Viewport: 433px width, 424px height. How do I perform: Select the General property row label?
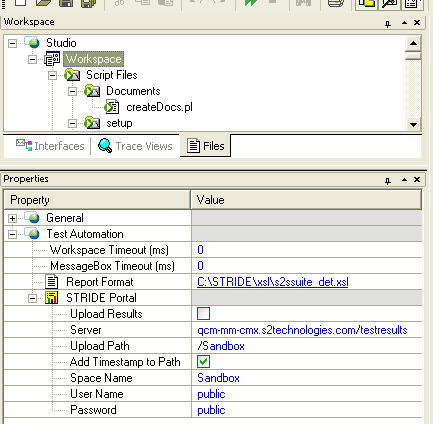point(65,218)
